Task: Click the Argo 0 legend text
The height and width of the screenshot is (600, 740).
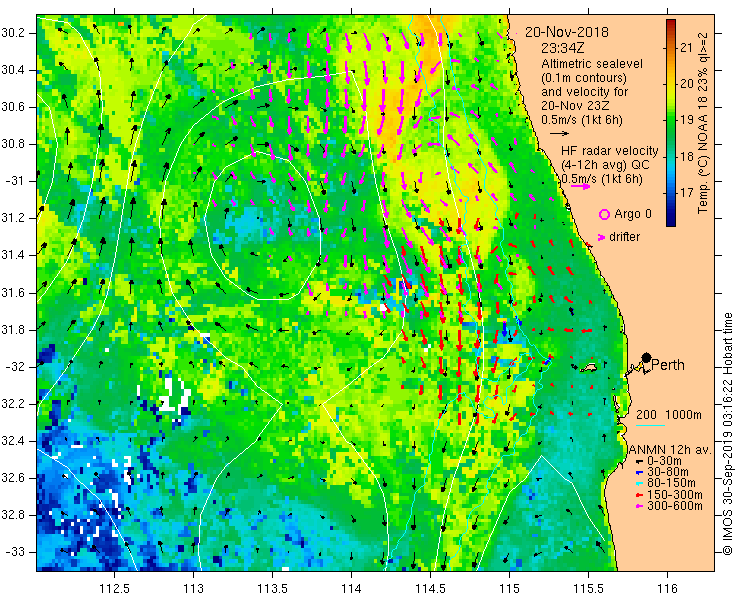Action: 633,214
